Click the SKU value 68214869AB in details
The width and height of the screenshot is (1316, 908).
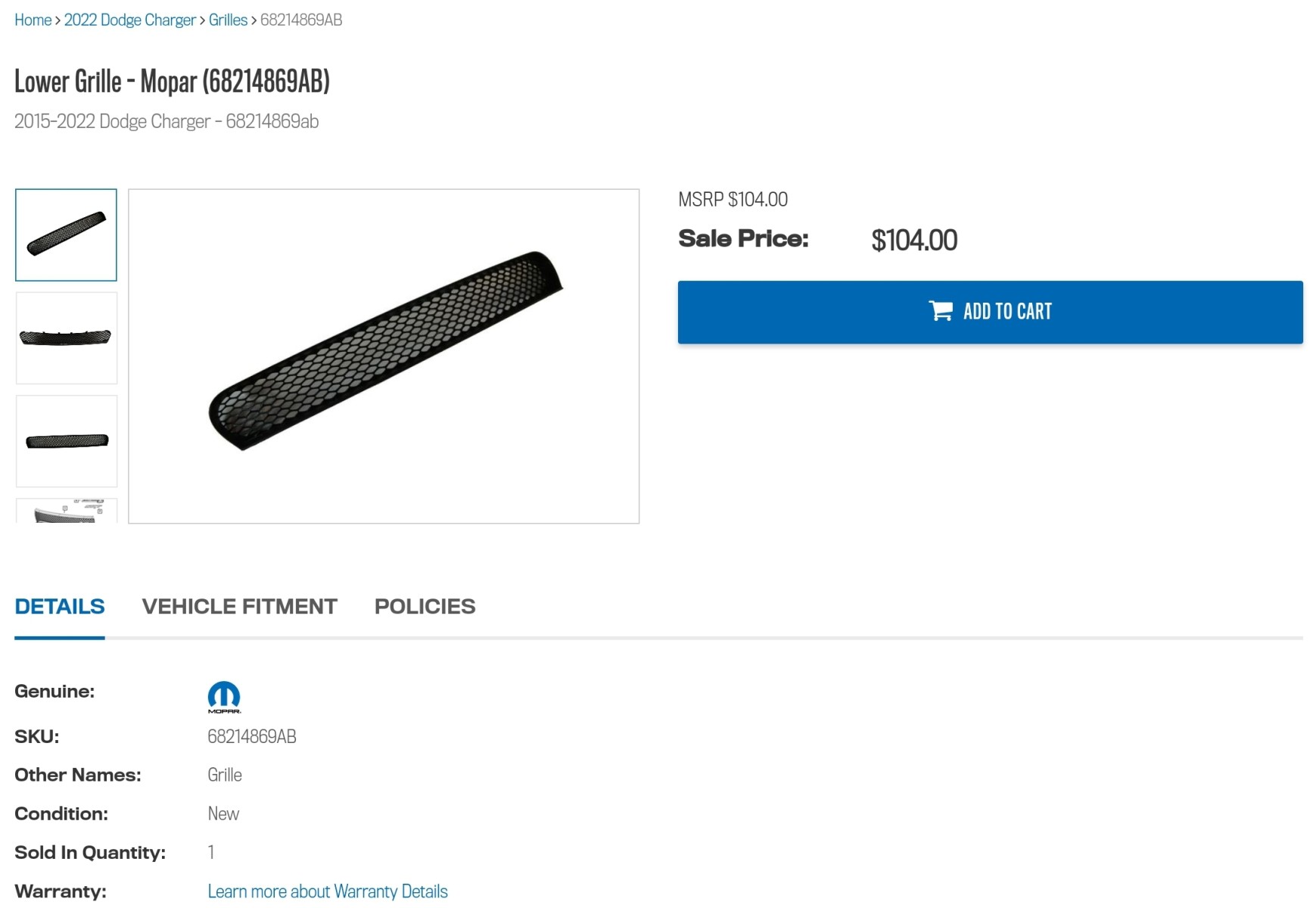[x=252, y=736]
